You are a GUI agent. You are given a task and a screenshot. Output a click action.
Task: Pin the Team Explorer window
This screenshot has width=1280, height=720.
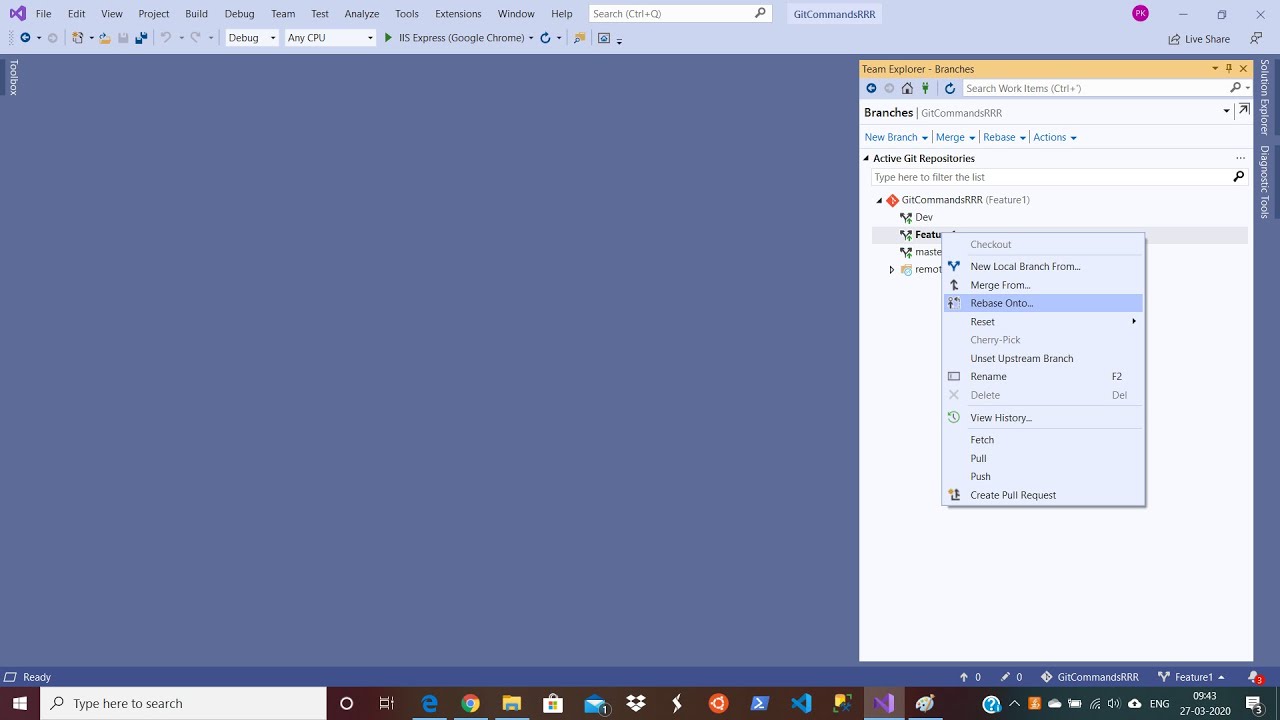coord(1229,69)
